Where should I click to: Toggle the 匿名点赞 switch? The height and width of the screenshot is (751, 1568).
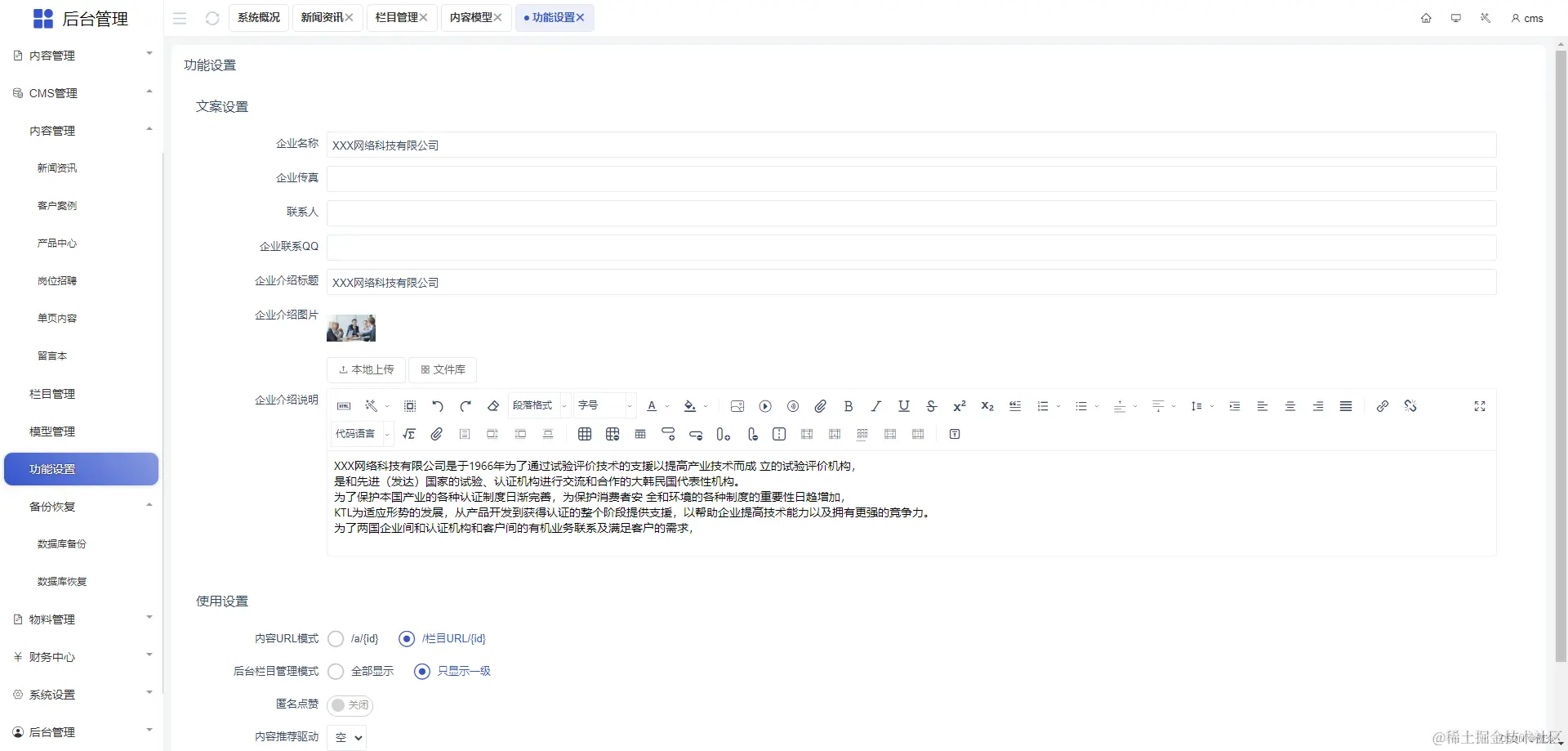pos(350,704)
